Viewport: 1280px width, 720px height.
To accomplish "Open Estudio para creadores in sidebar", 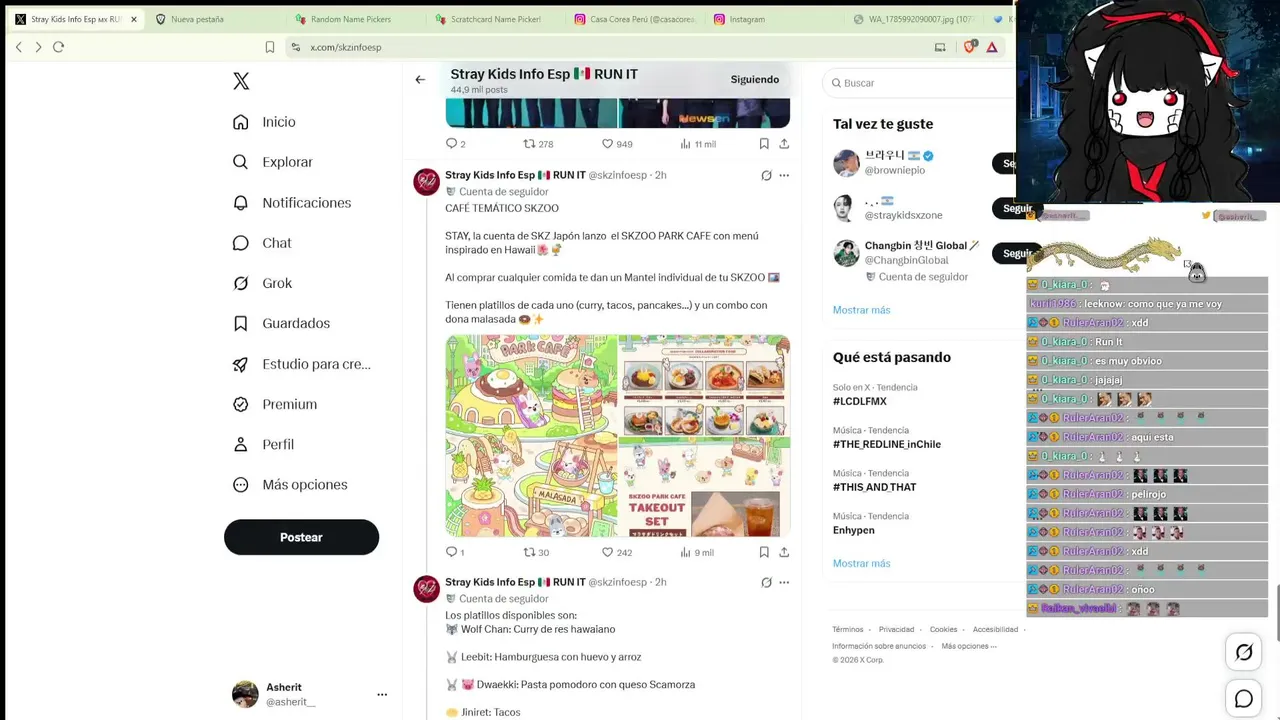I will coord(302,364).
